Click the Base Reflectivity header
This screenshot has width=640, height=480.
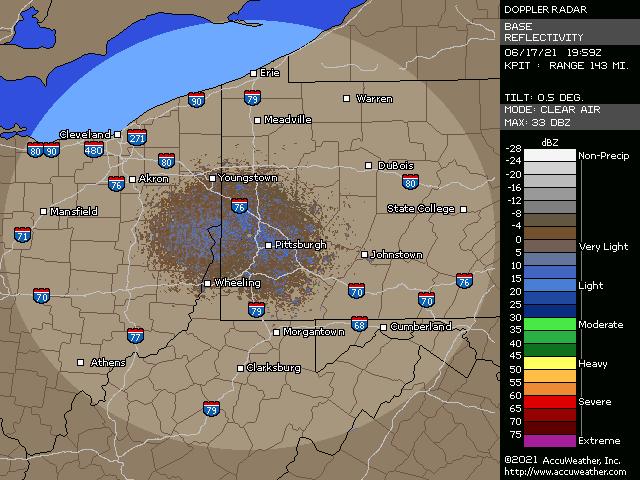point(541,32)
